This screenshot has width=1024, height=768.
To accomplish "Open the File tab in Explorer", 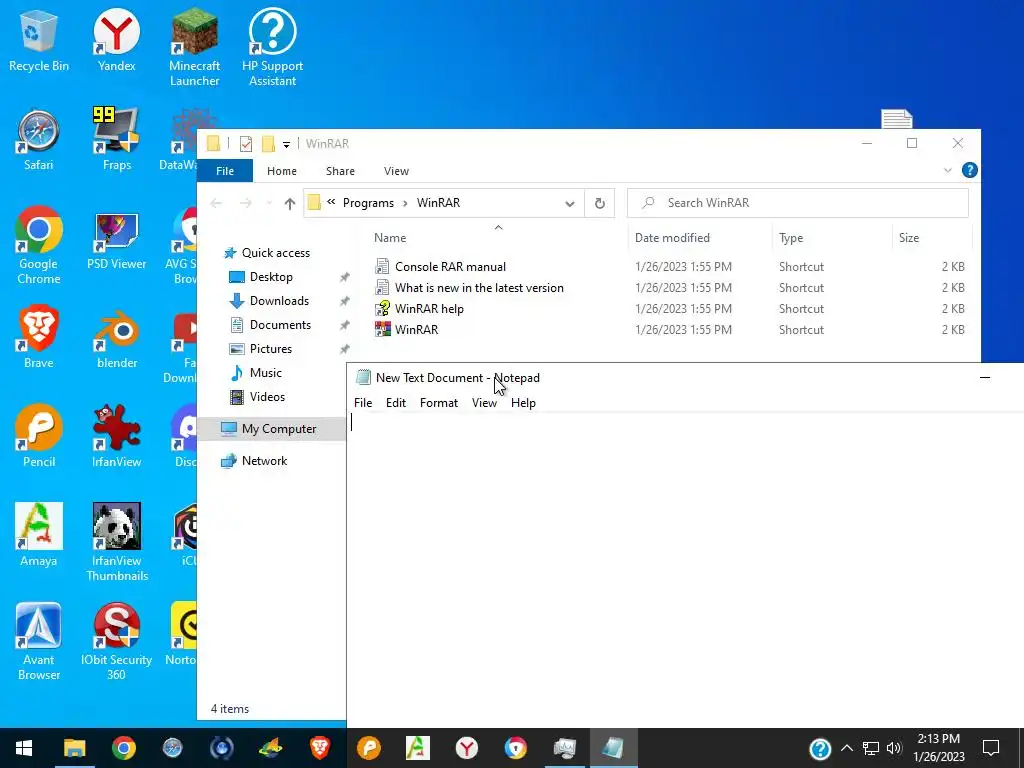I will tap(225, 171).
